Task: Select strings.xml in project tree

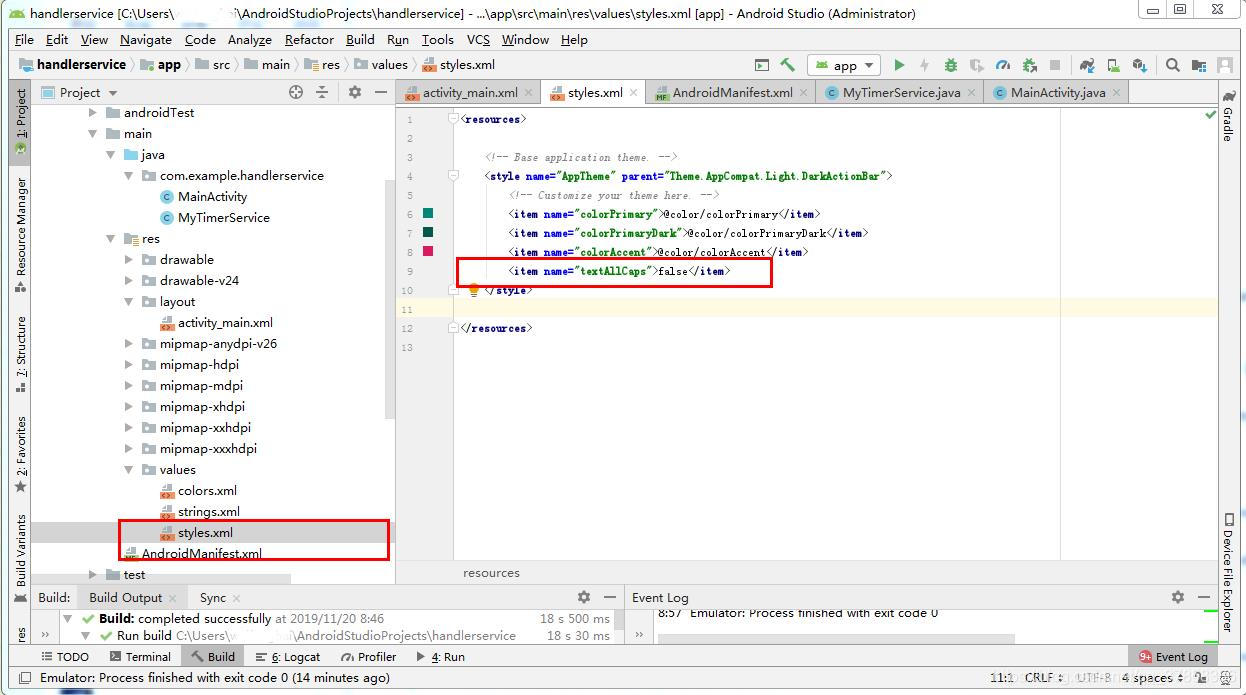Action: [x=208, y=512]
